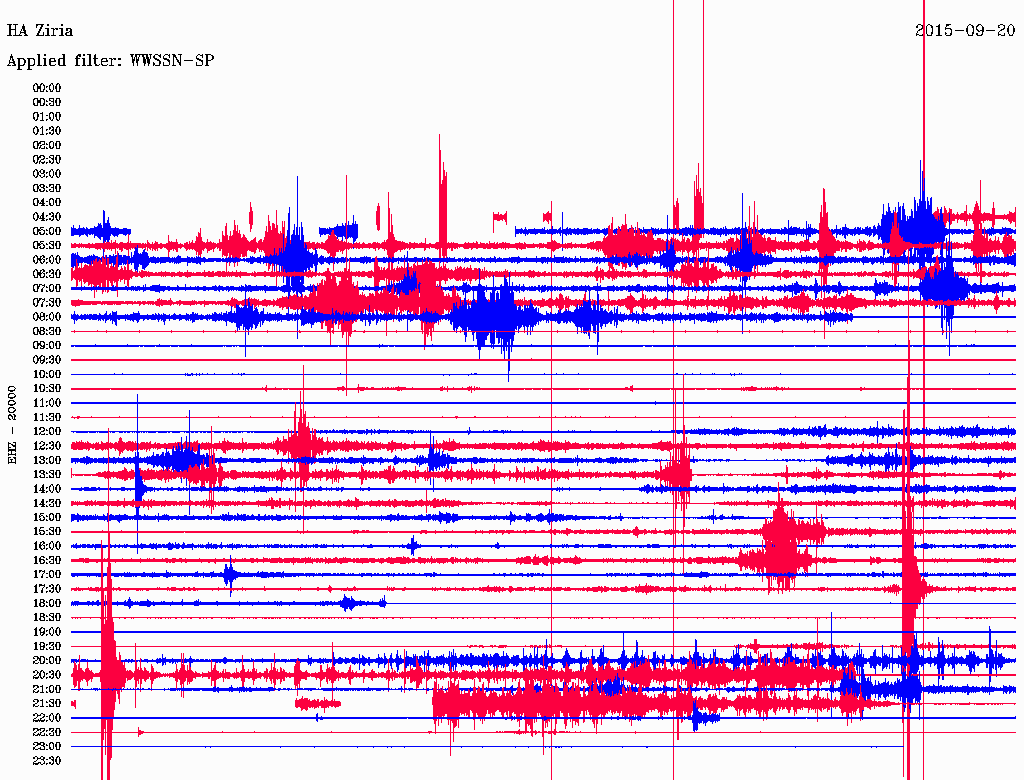Screen dimensions: 1024x780
Task: Click the 21:00 time label
Action: [x=47, y=689]
